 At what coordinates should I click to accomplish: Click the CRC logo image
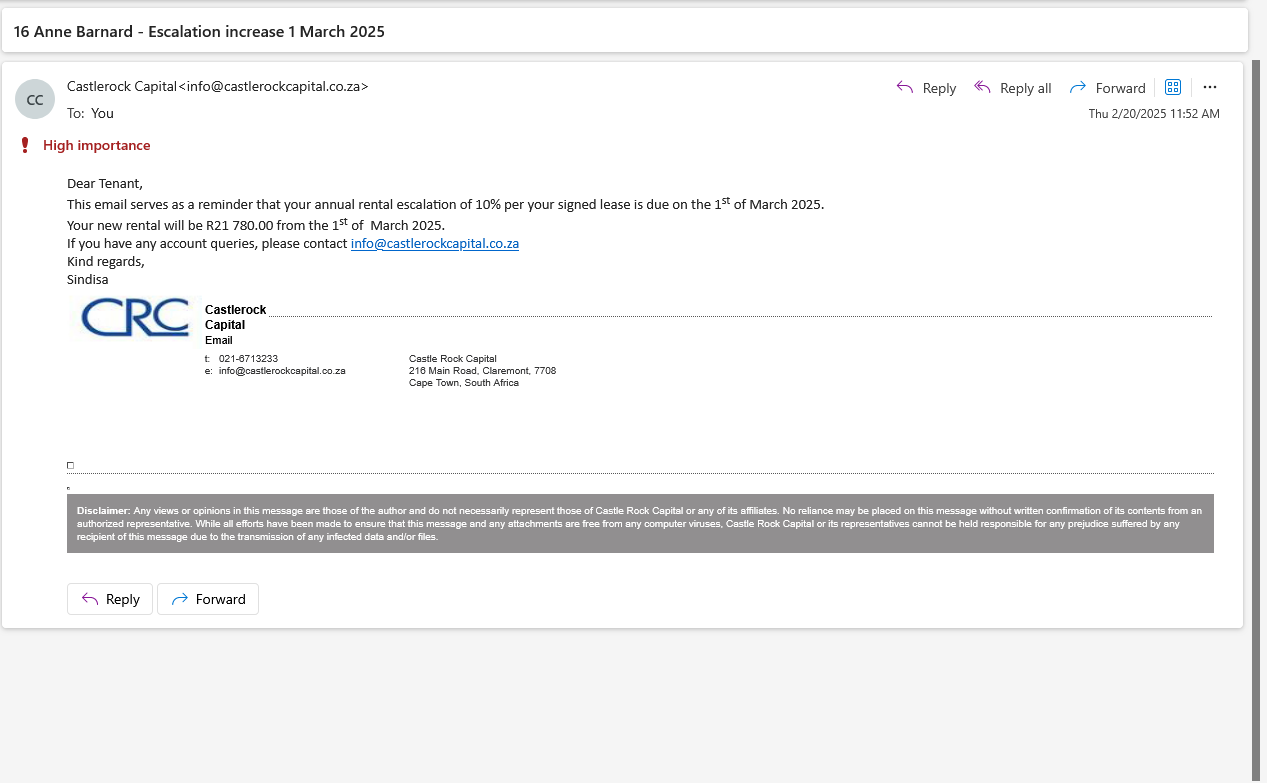pos(136,317)
